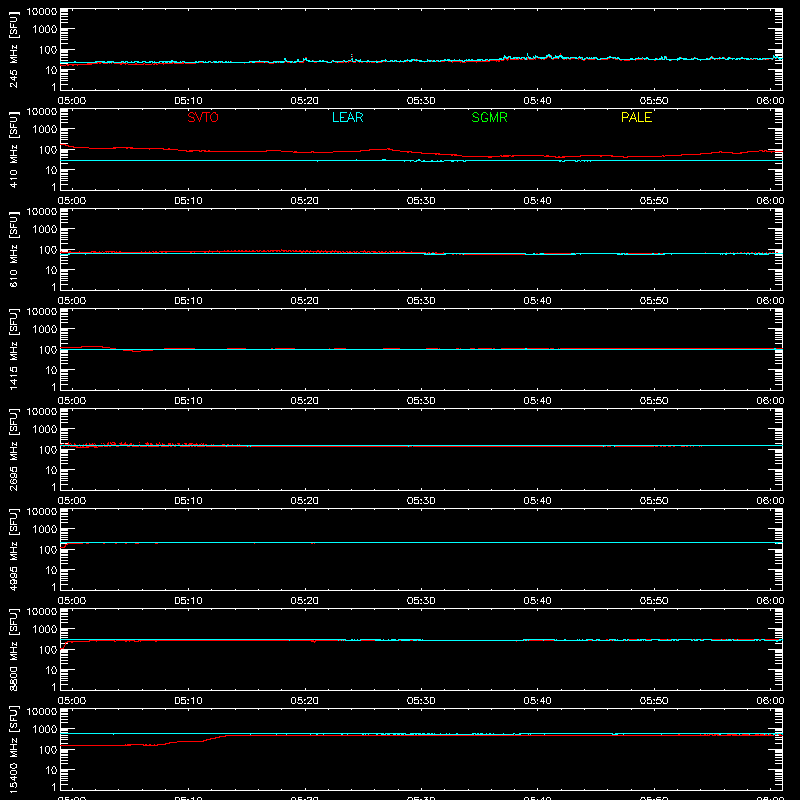Click the 1000 tick of 410 MHz panel
This screenshot has height=800, width=800.
click(x=45, y=129)
